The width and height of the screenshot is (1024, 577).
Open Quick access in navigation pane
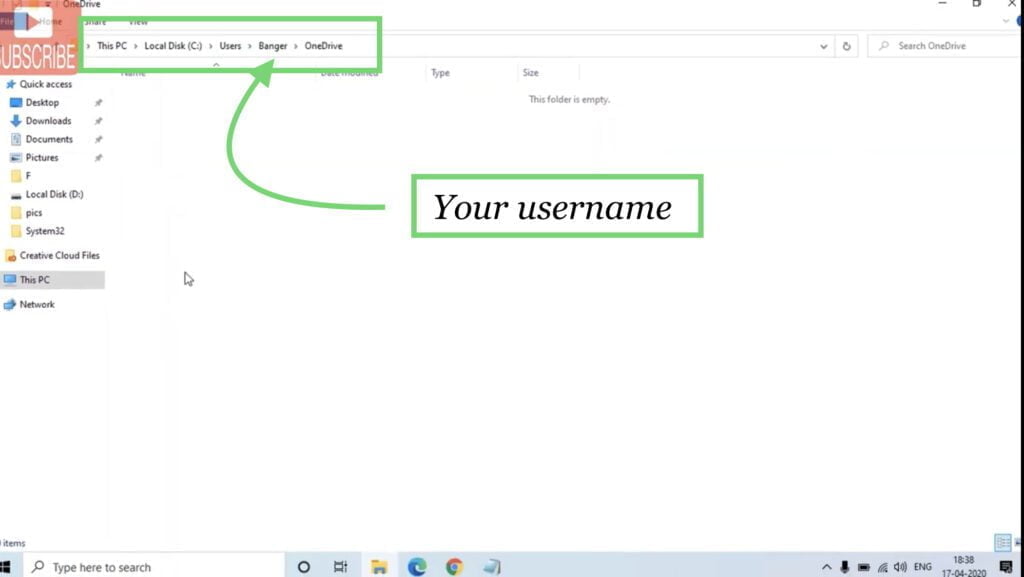pos(45,84)
